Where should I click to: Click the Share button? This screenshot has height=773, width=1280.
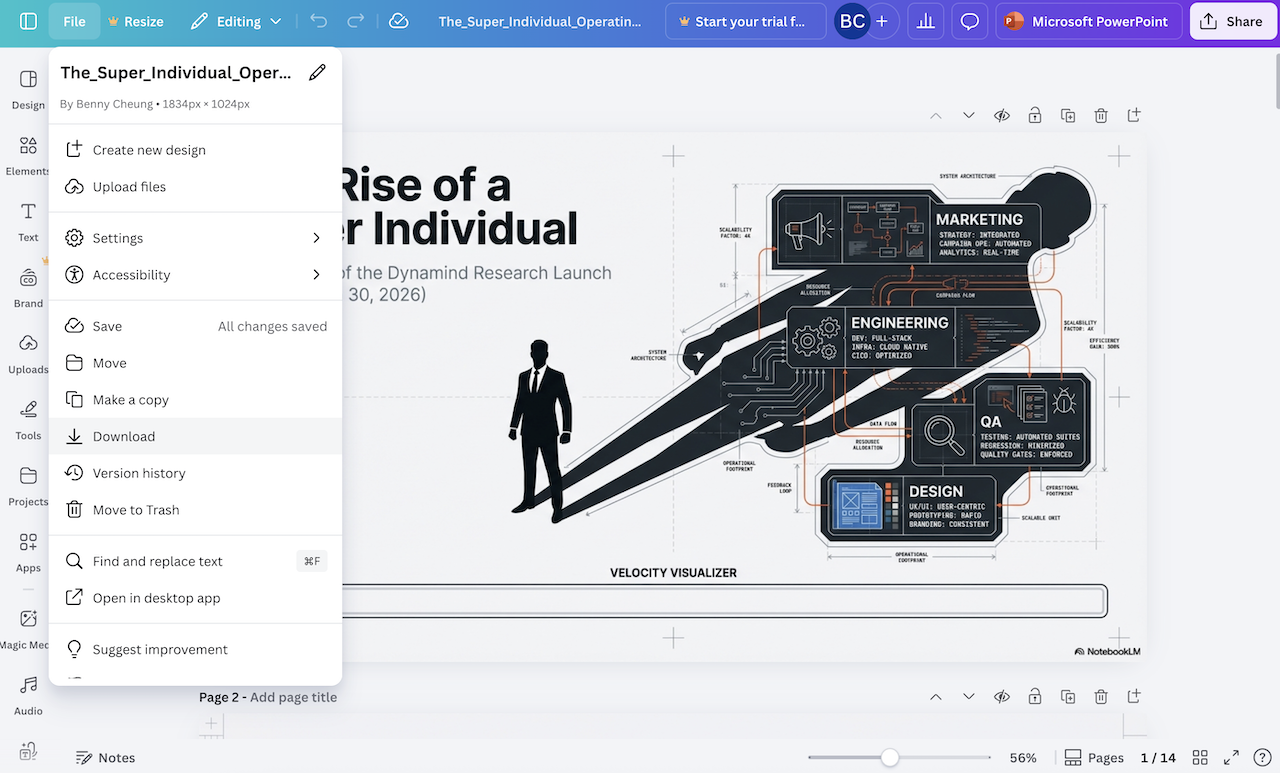(1234, 21)
